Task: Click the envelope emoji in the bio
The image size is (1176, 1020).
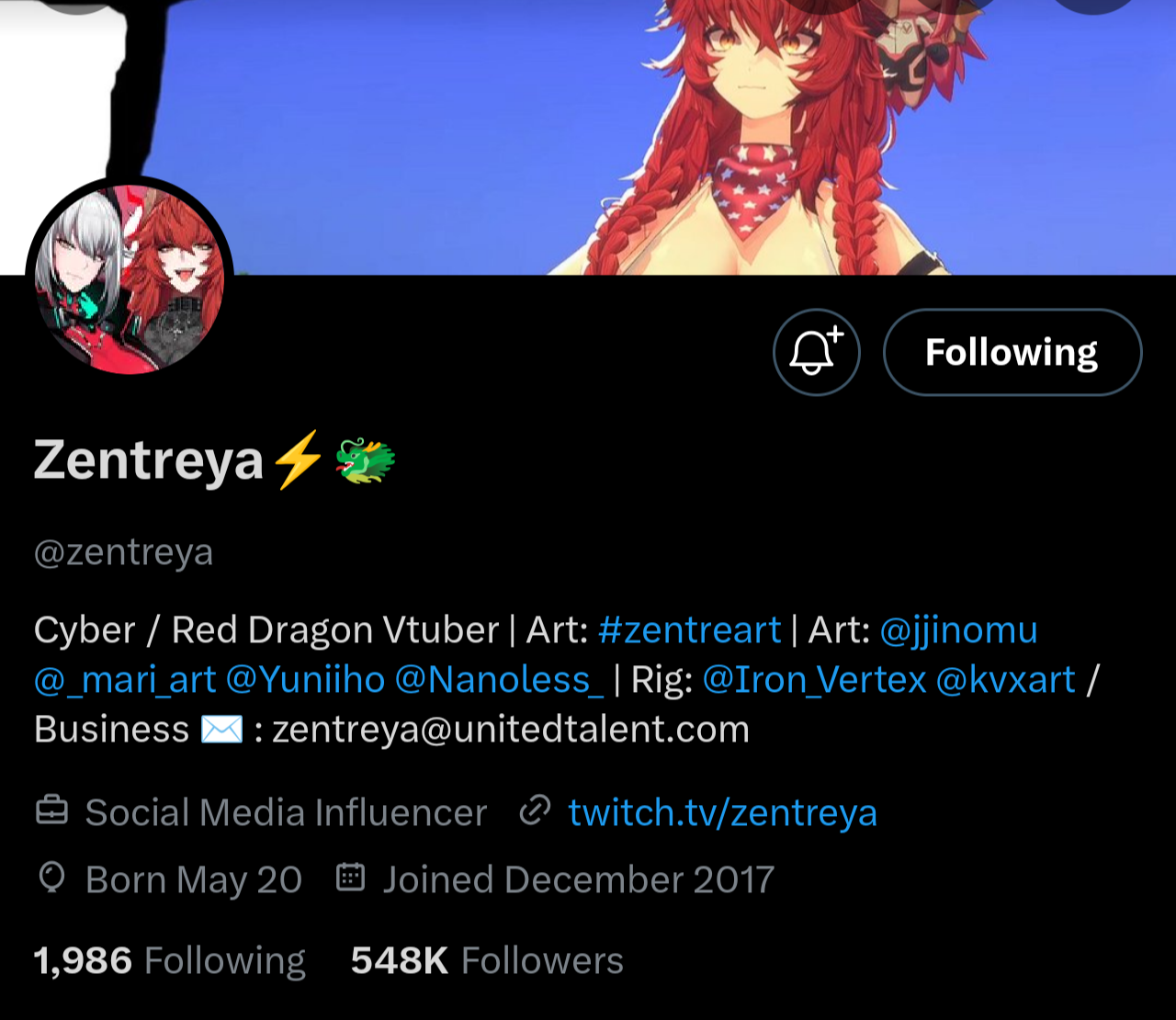Action: pyautogui.click(x=221, y=730)
